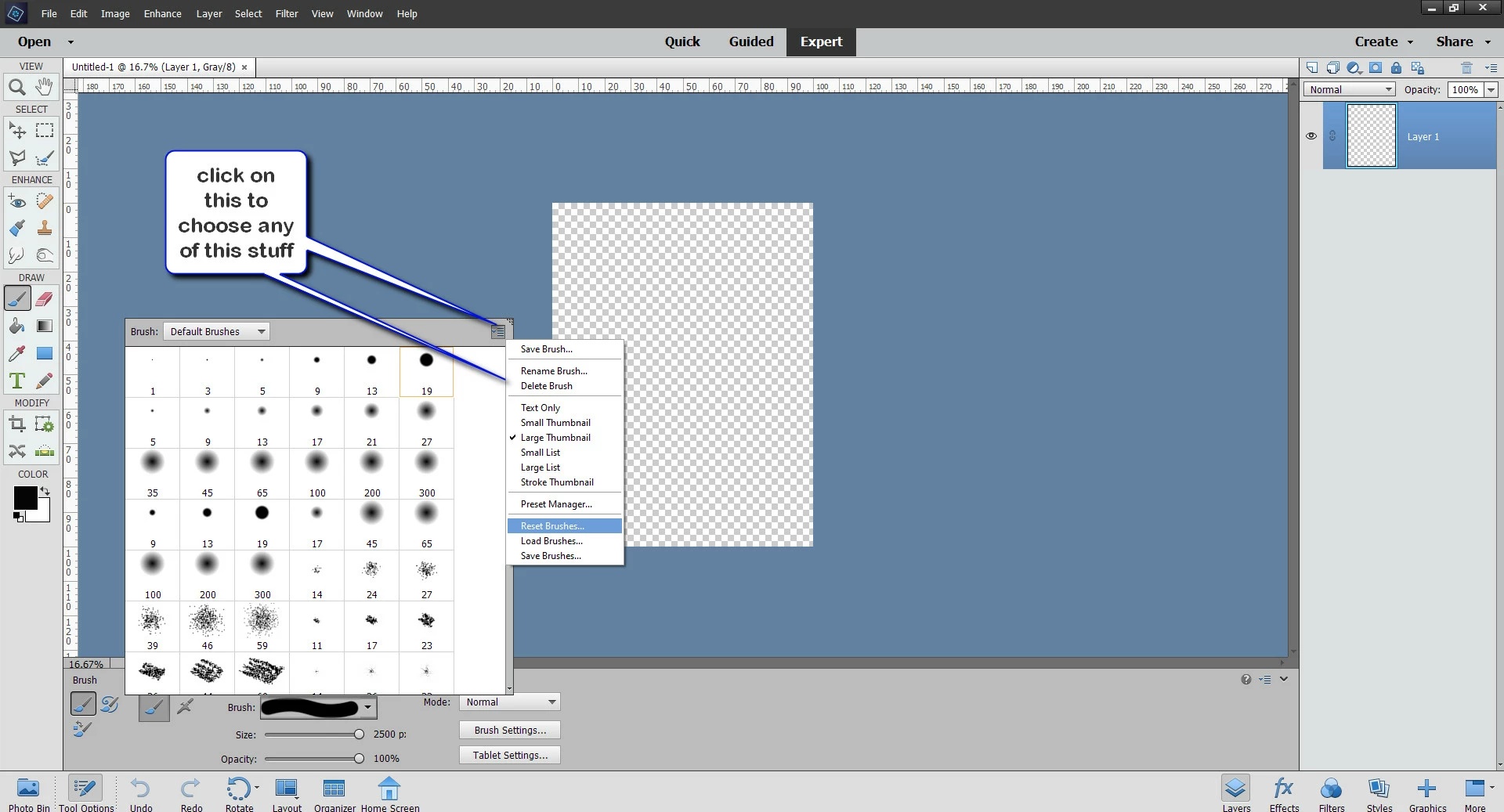Select the Paint Bucket tool
Viewport: 1504px width, 812px height.
click(16, 326)
